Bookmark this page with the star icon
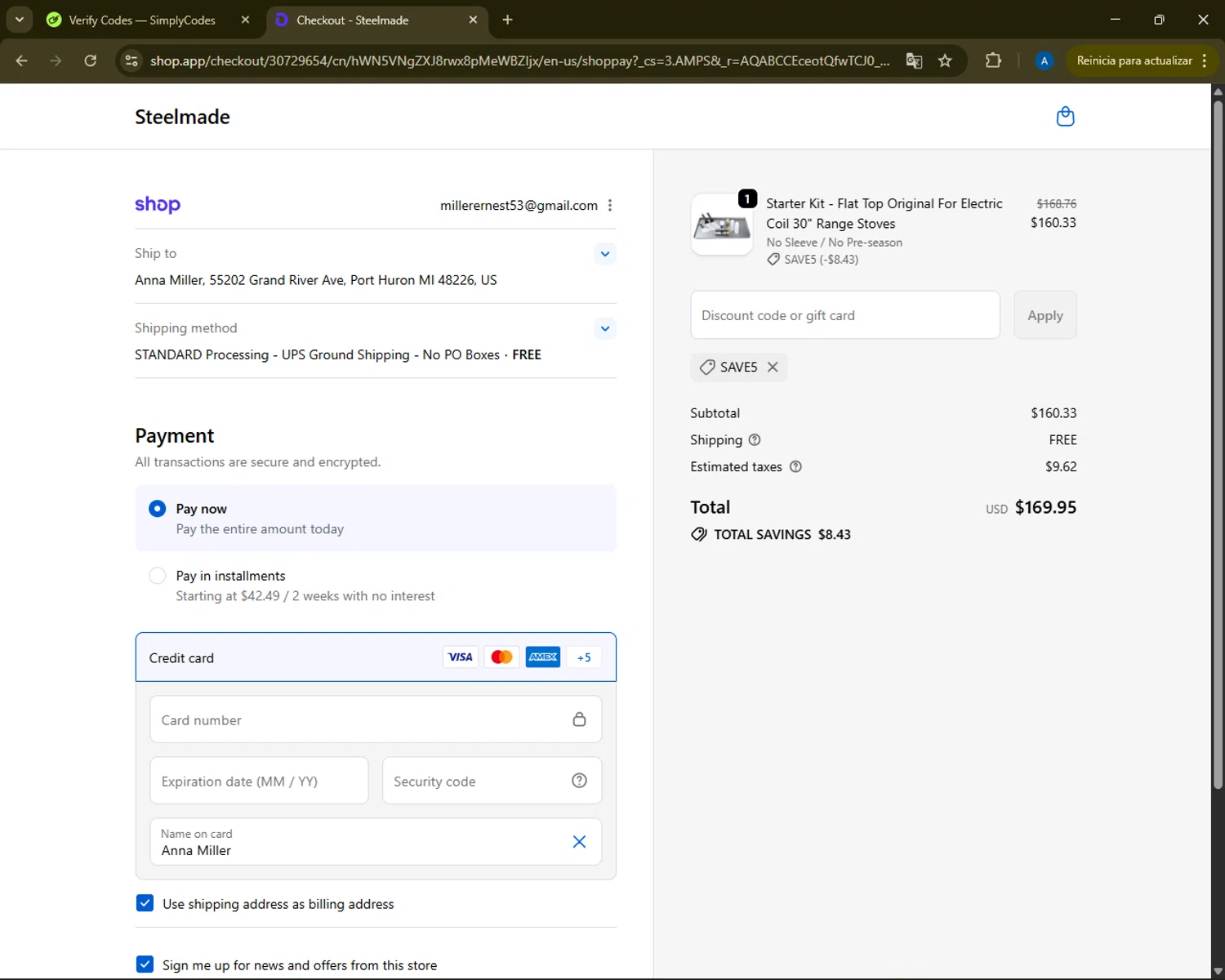This screenshot has width=1225, height=980. 945,60
